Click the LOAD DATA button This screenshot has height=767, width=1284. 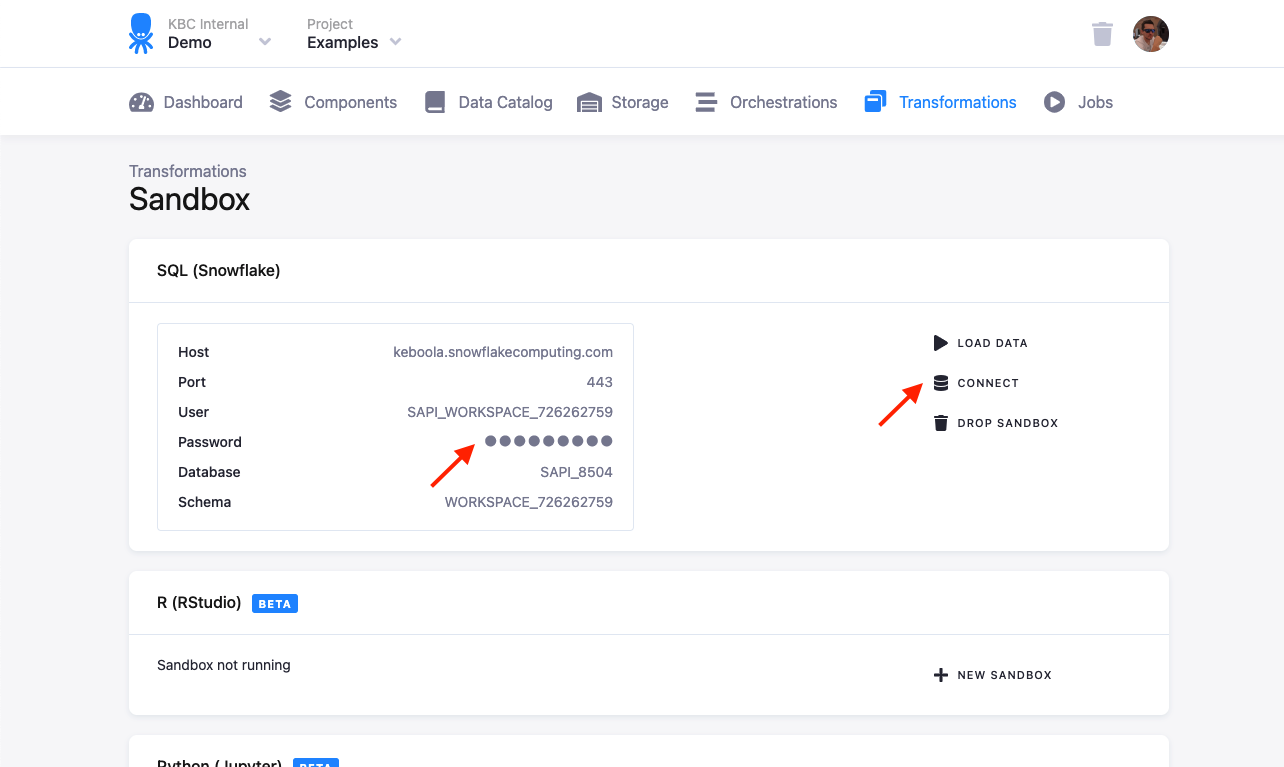tap(980, 343)
